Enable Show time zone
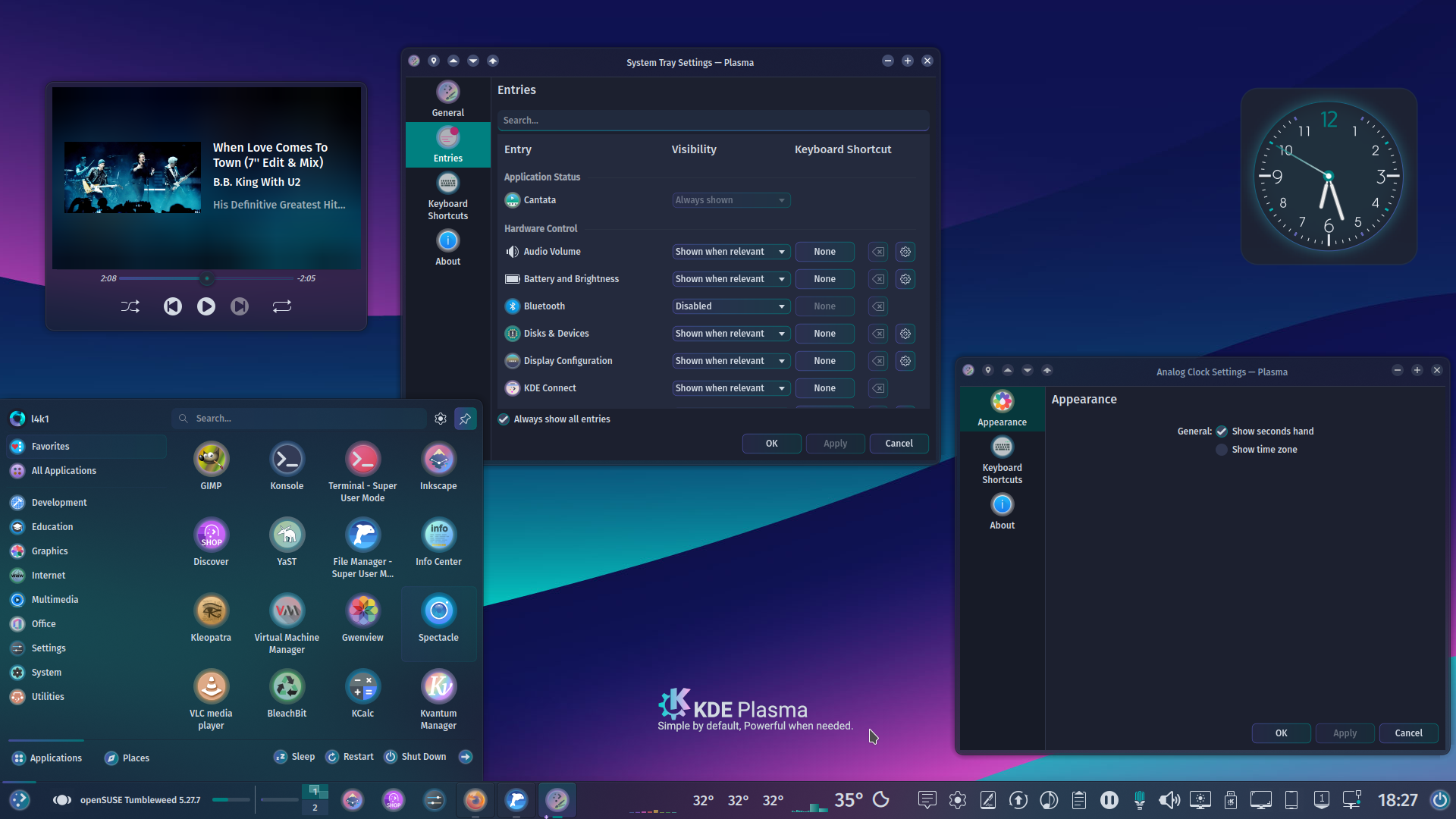Image resolution: width=1456 pixels, height=819 pixels. click(x=1257, y=449)
